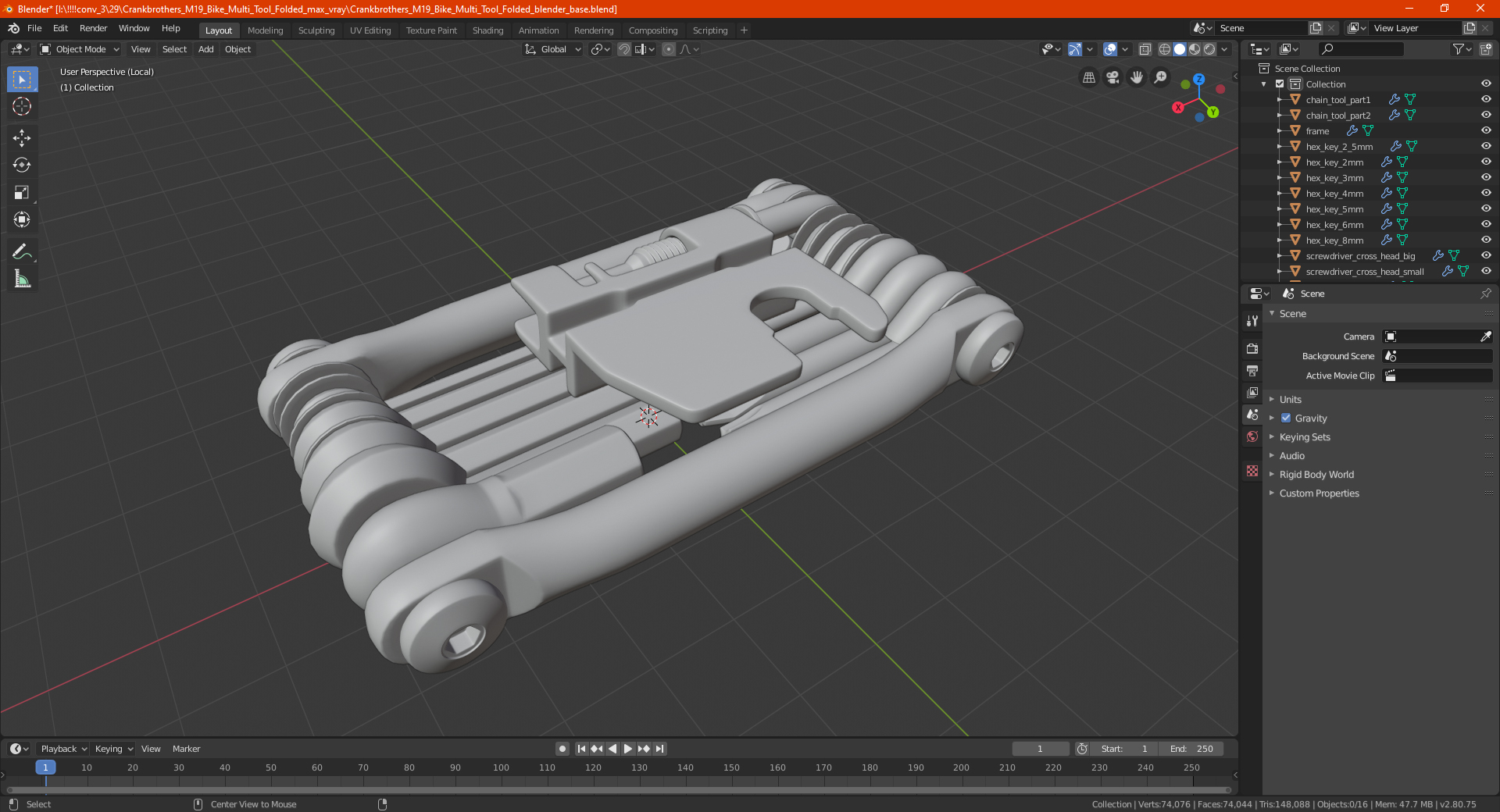Viewport: 1500px width, 812px height.
Task: Expand the Audio panel
Action: pos(1291,455)
